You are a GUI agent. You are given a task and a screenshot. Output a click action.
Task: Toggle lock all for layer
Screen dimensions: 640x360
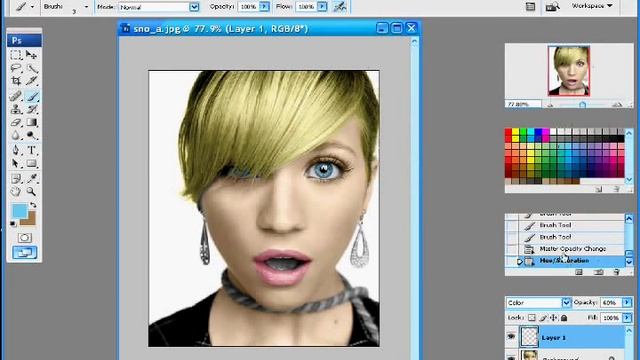pyautogui.click(x=564, y=318)
